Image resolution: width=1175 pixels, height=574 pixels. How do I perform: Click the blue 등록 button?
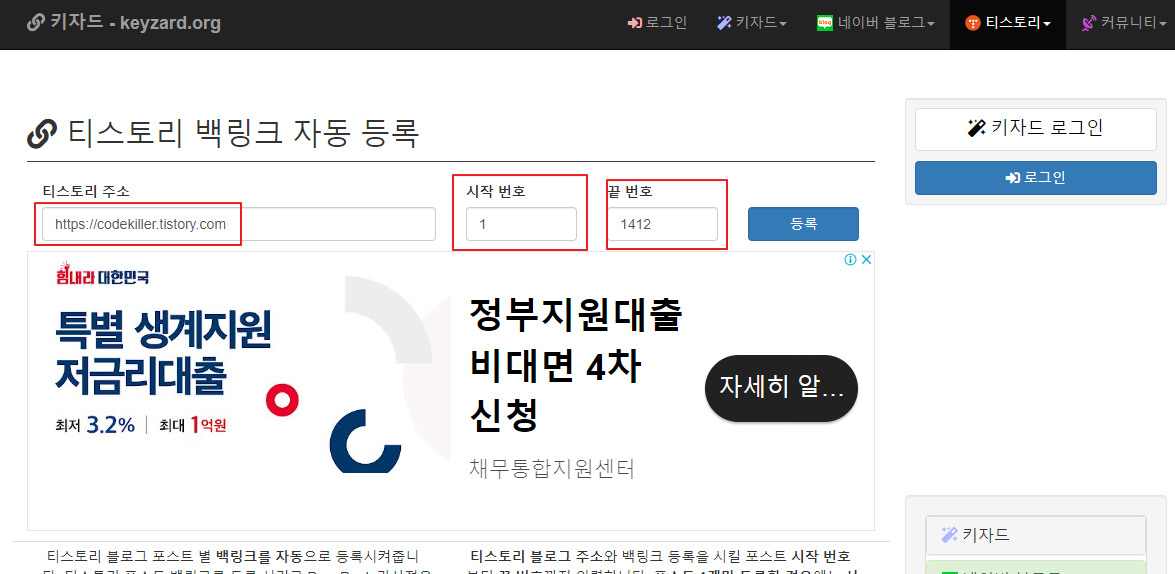point(803,224)
